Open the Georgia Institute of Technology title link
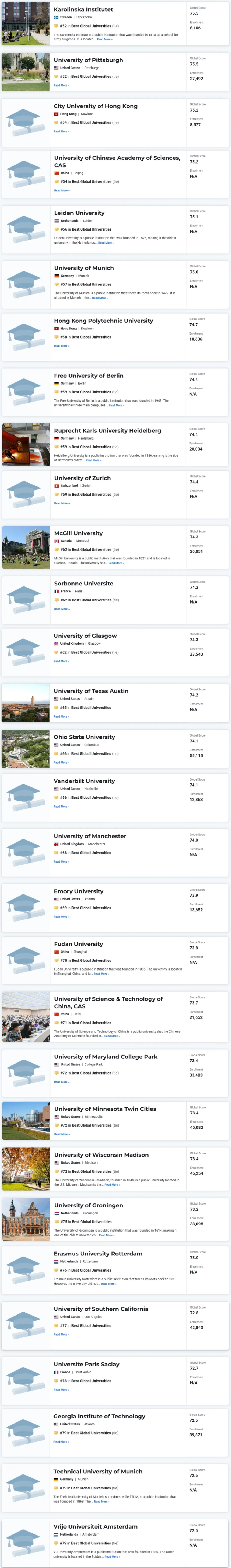This screenshot has width=231, height=1568. pyautogui.click(x=99, y=1417)
